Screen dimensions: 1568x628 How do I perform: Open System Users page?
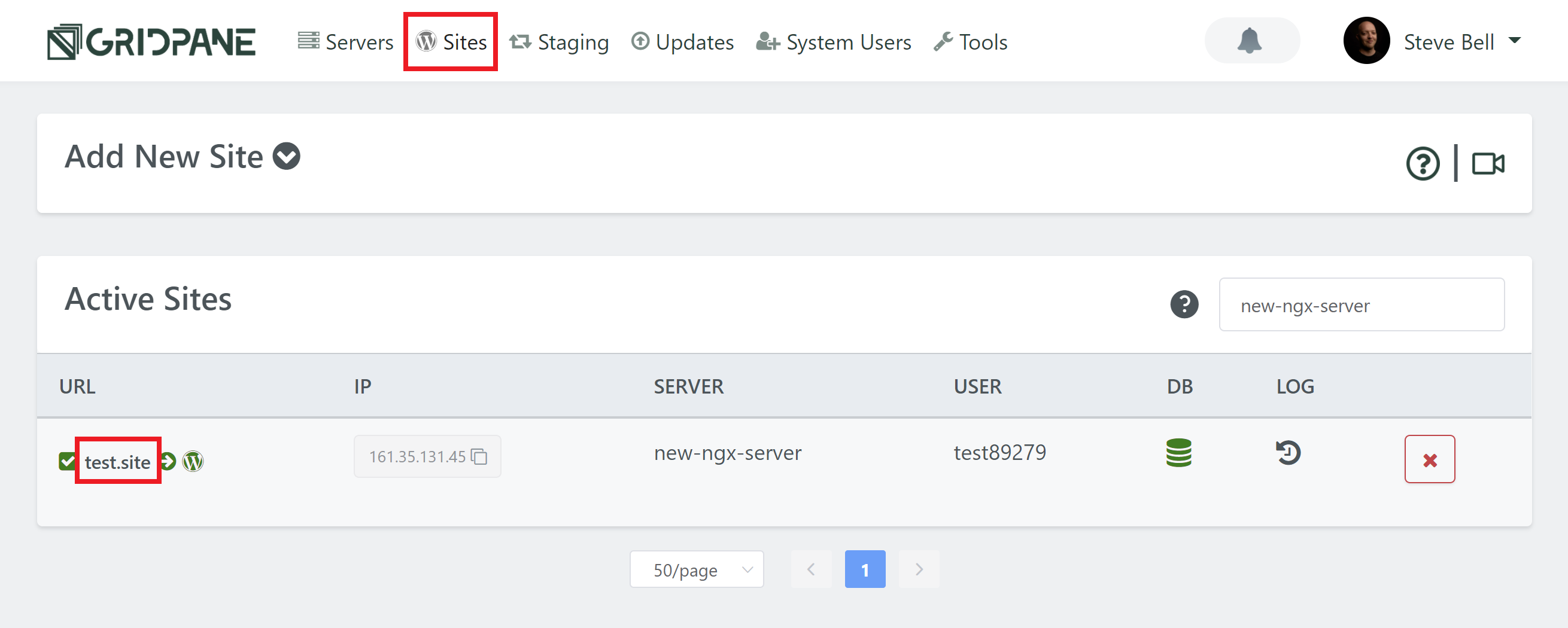[x=833, y=42]
